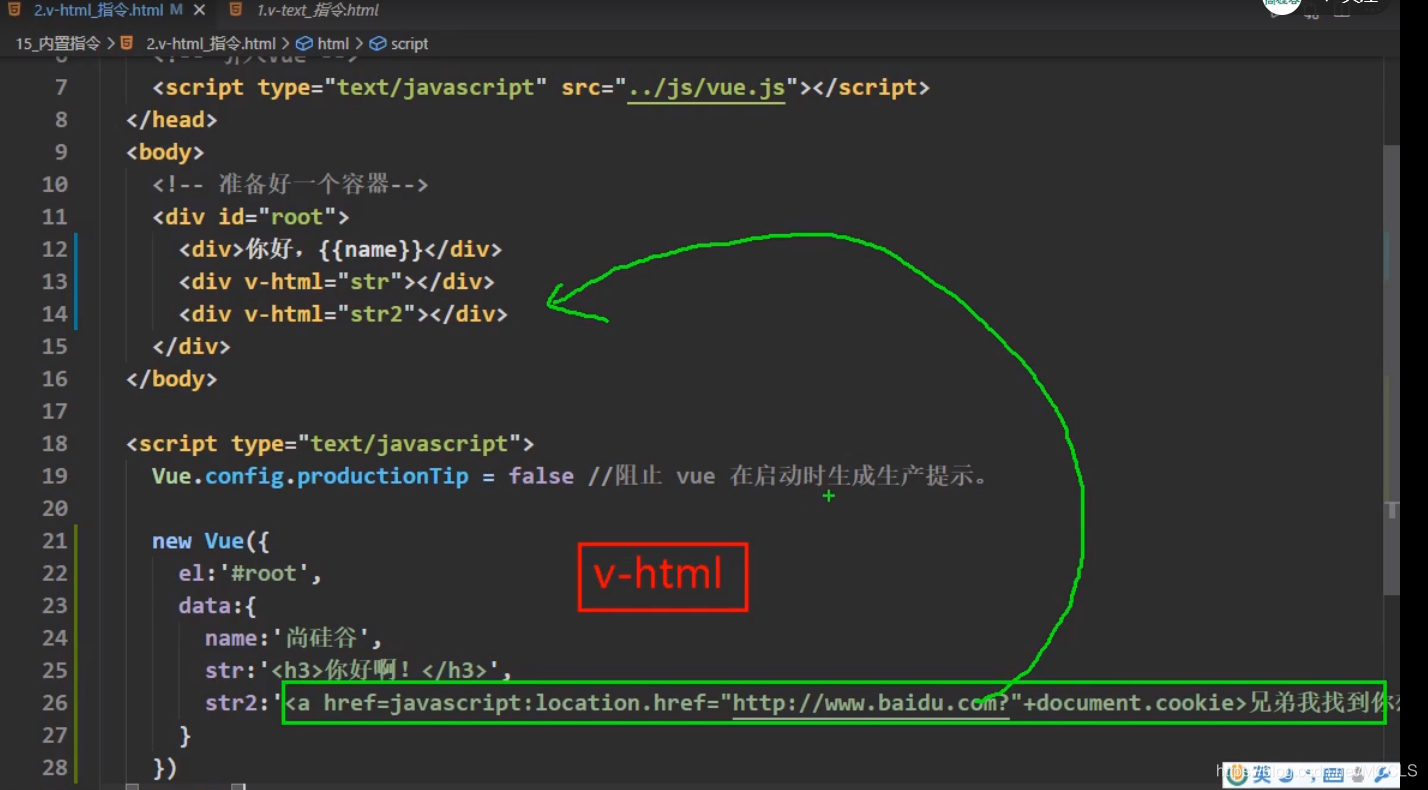The width and height of the screenshot is (1428, 790).
Task: Open the 2.v-html_指令.html breadcrumb item
Action: point(211,44)
